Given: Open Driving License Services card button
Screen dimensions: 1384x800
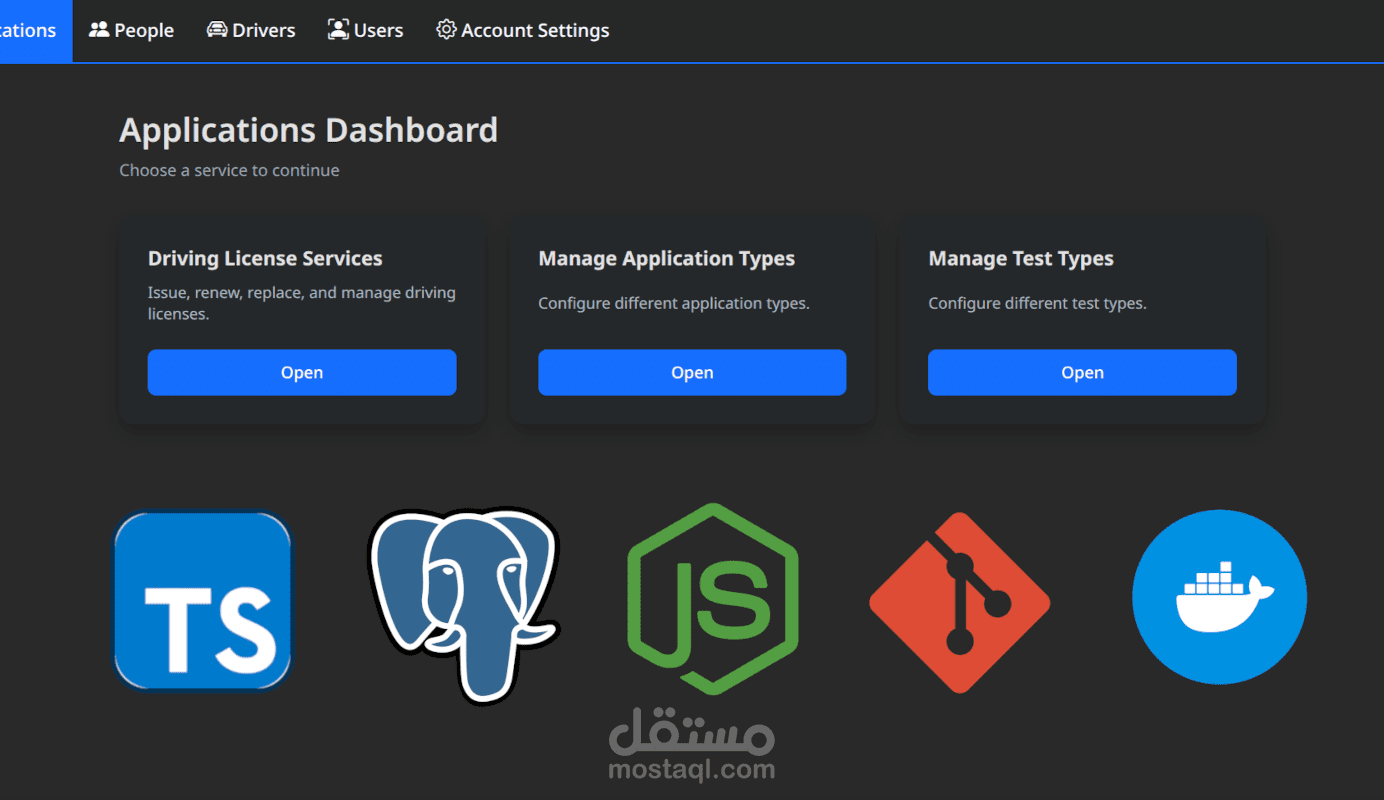Looking at the screenshot, I should (302, 372).
